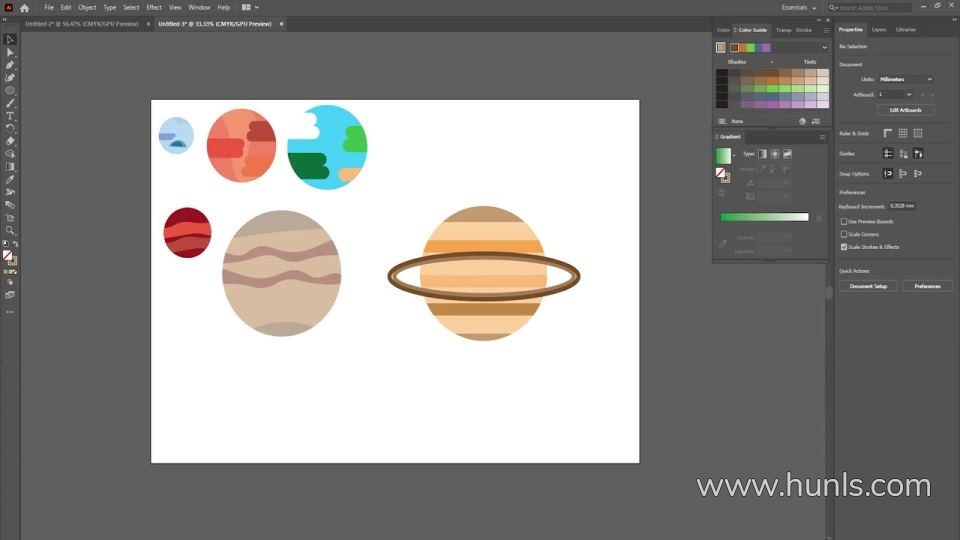This screenshot has height=540, width=960.
Task: Select Freeform gradient type icon
Action: 787,154
